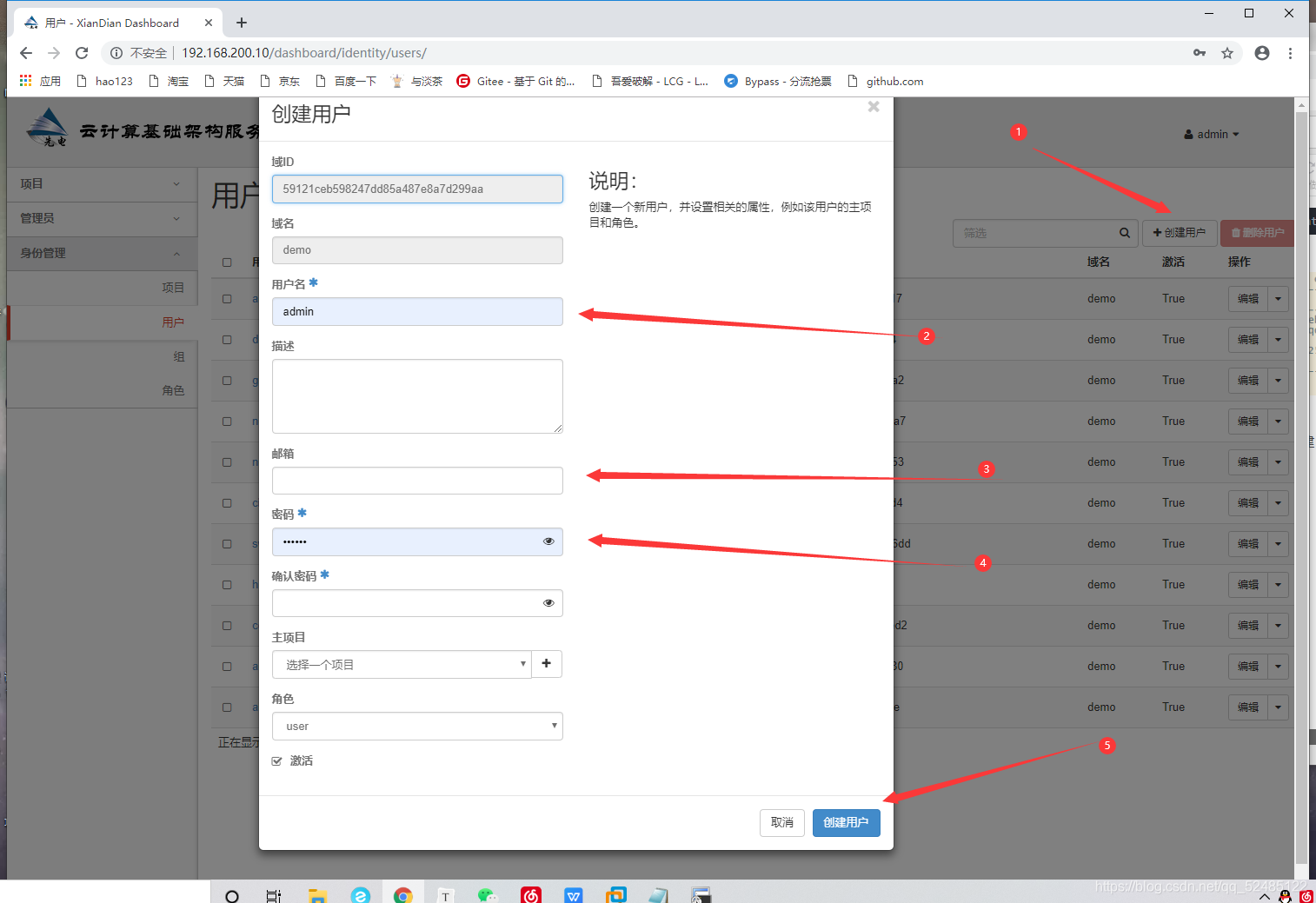Click the XianDian logo in the header
This screenshot has height=903, width=1316.
pos(46,127)
